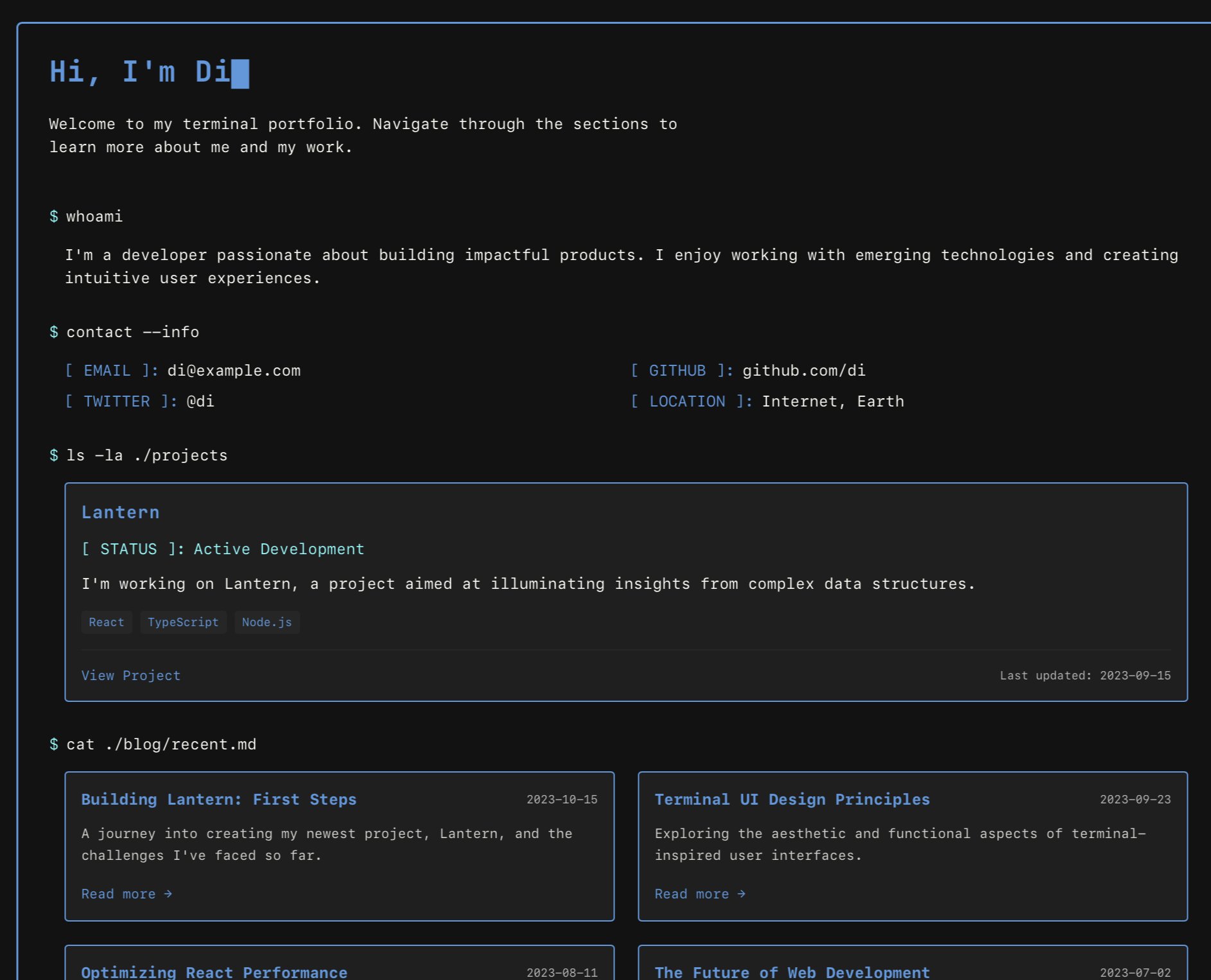The width and height of the screenshot is (1211, 980).
Task: Click the Last updated: 2023-09-15 text
Action: [1085, 676]
